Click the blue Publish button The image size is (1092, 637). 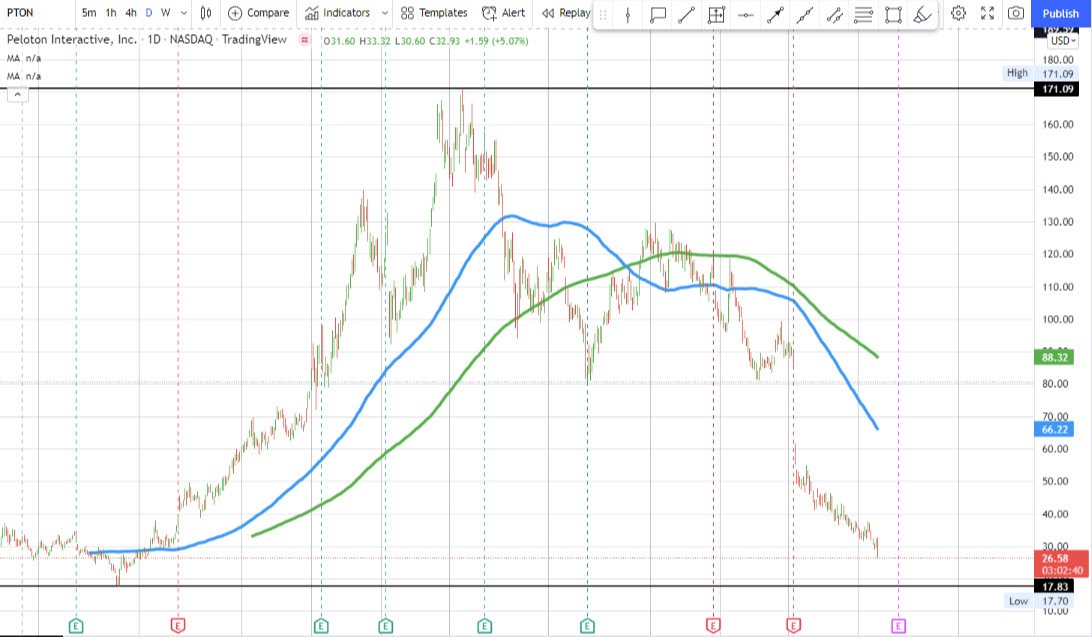(x=1061, y=13)
